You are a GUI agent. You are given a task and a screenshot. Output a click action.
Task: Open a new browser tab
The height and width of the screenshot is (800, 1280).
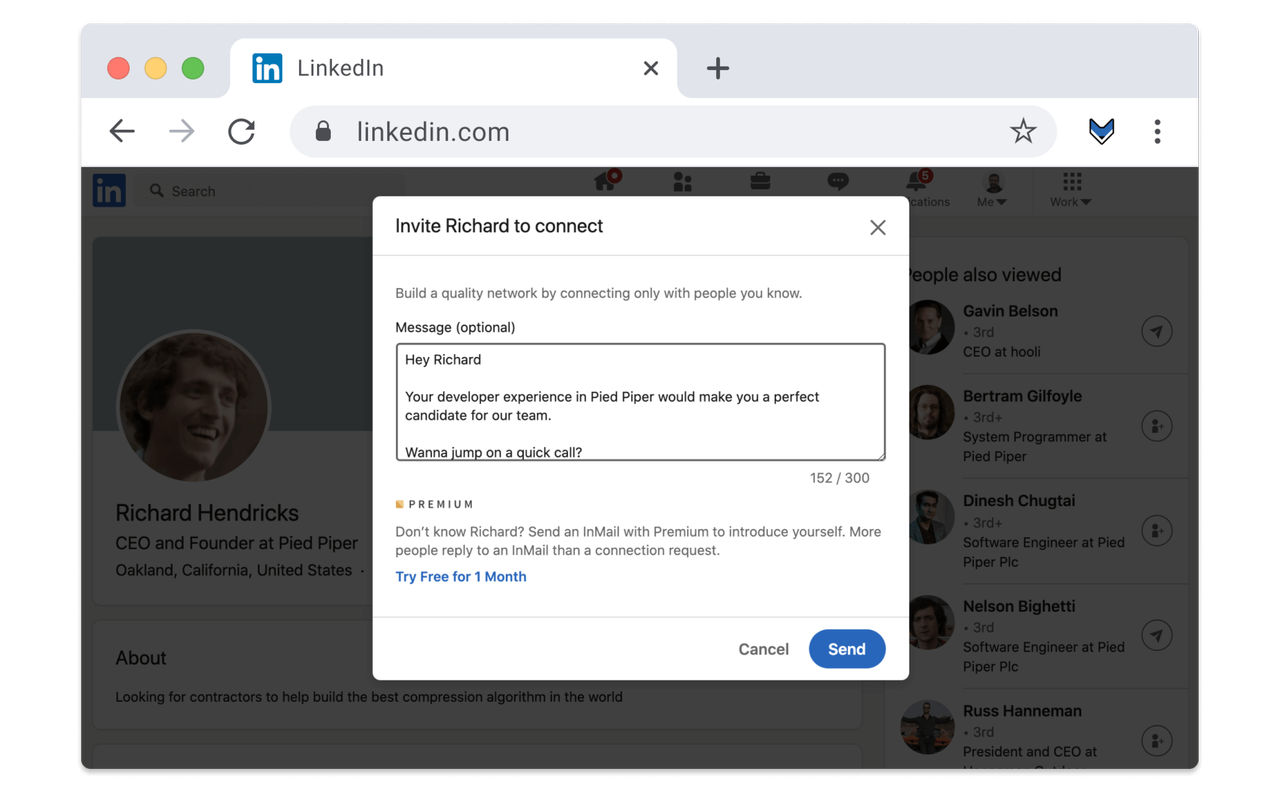[717, 68]
